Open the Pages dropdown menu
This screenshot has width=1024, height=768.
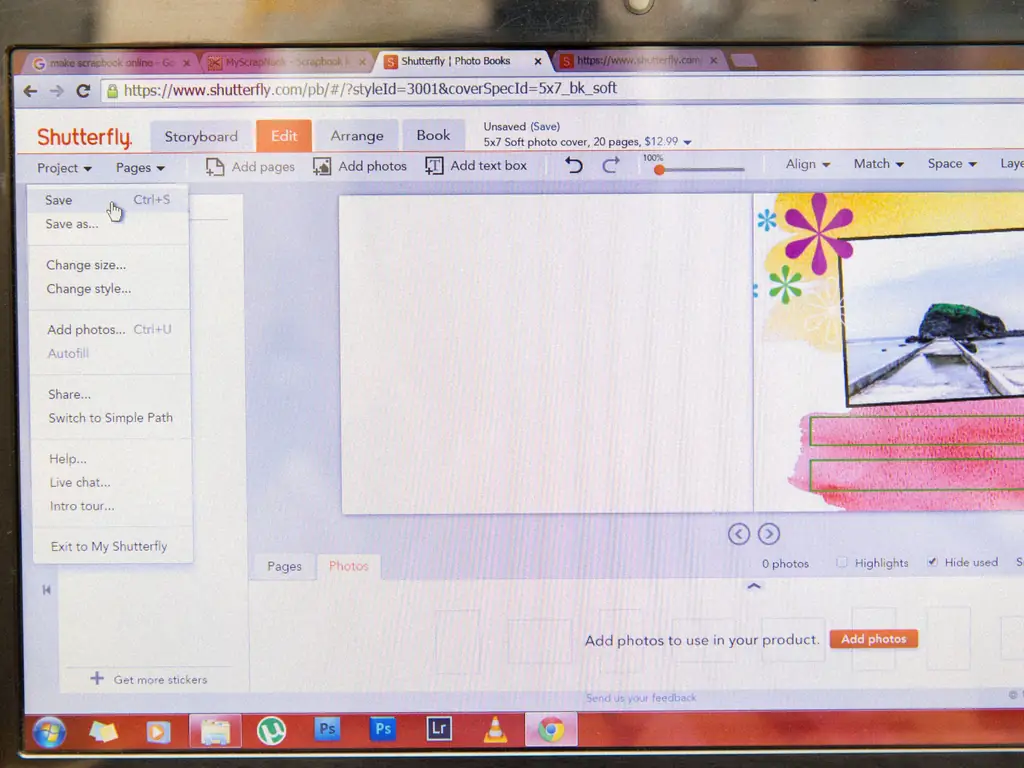coord(140,168)
